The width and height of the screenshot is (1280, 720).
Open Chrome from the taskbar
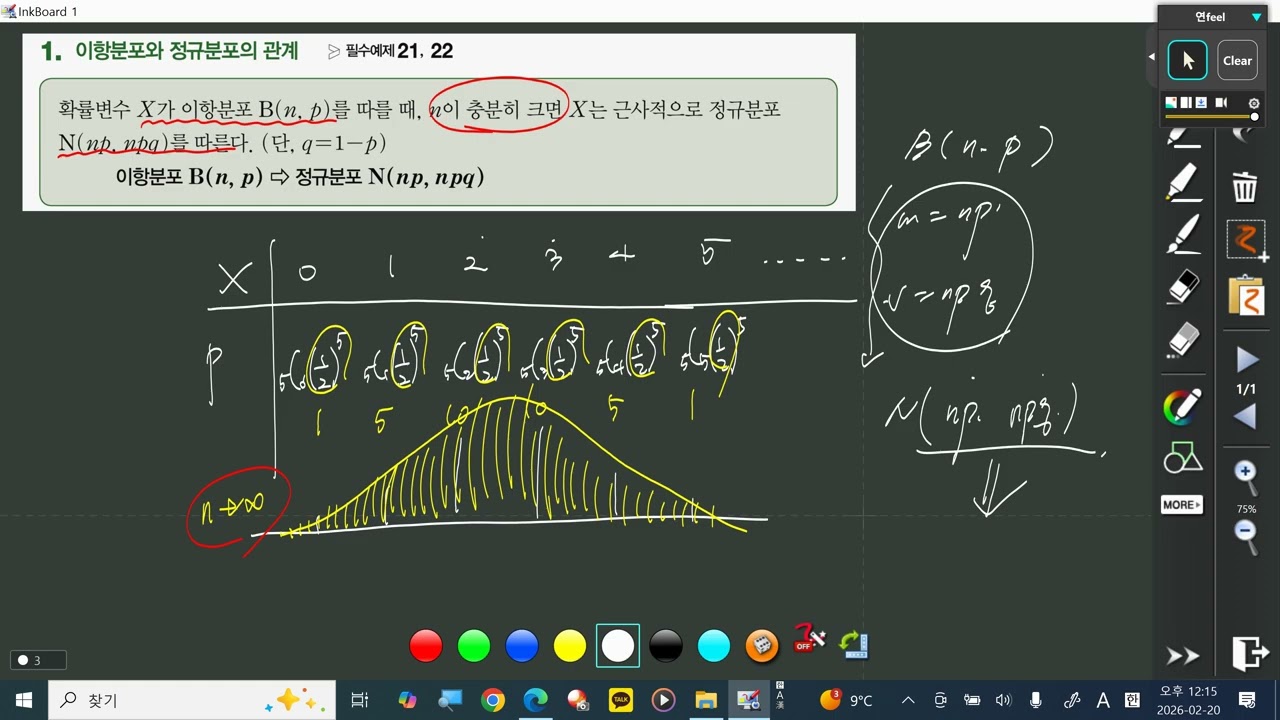492,700
